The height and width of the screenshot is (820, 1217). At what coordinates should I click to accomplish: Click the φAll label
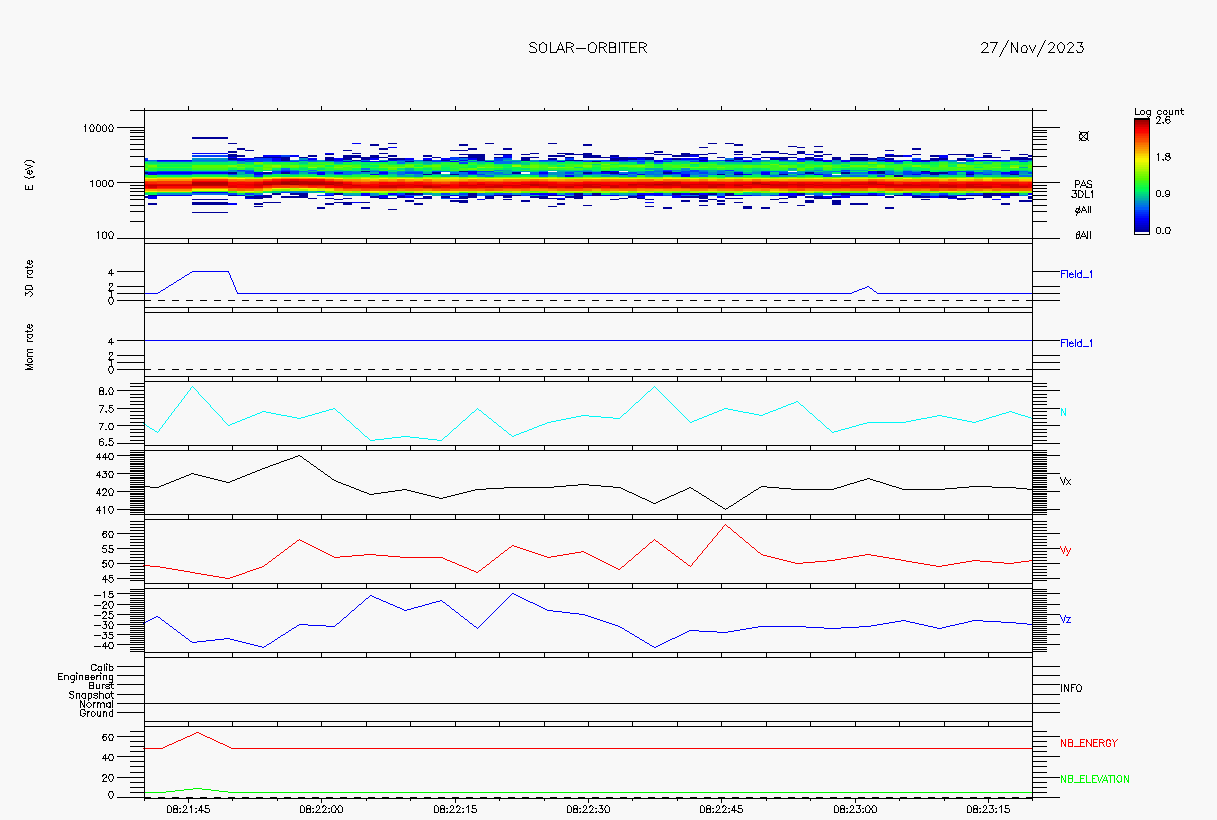[1083, 210]
